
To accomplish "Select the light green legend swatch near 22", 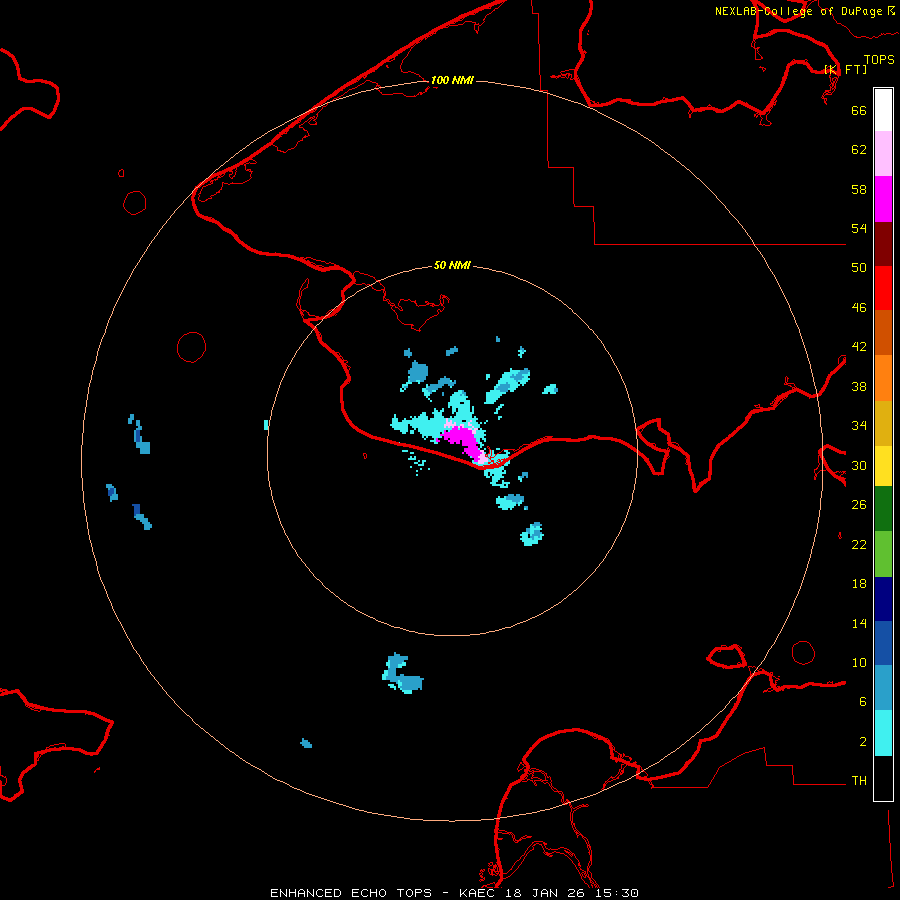I will click(x=883, y=554).
